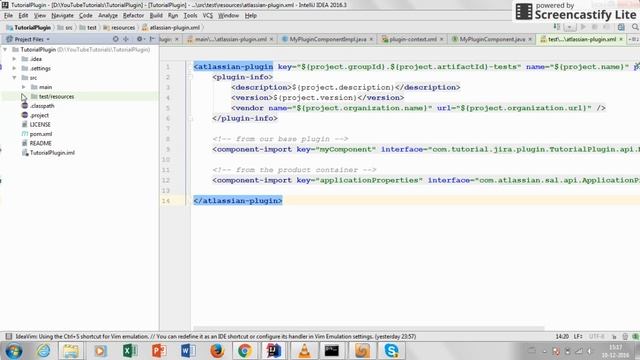Click the .classpath file icon

pyautogui.click(x=24, y=106)
